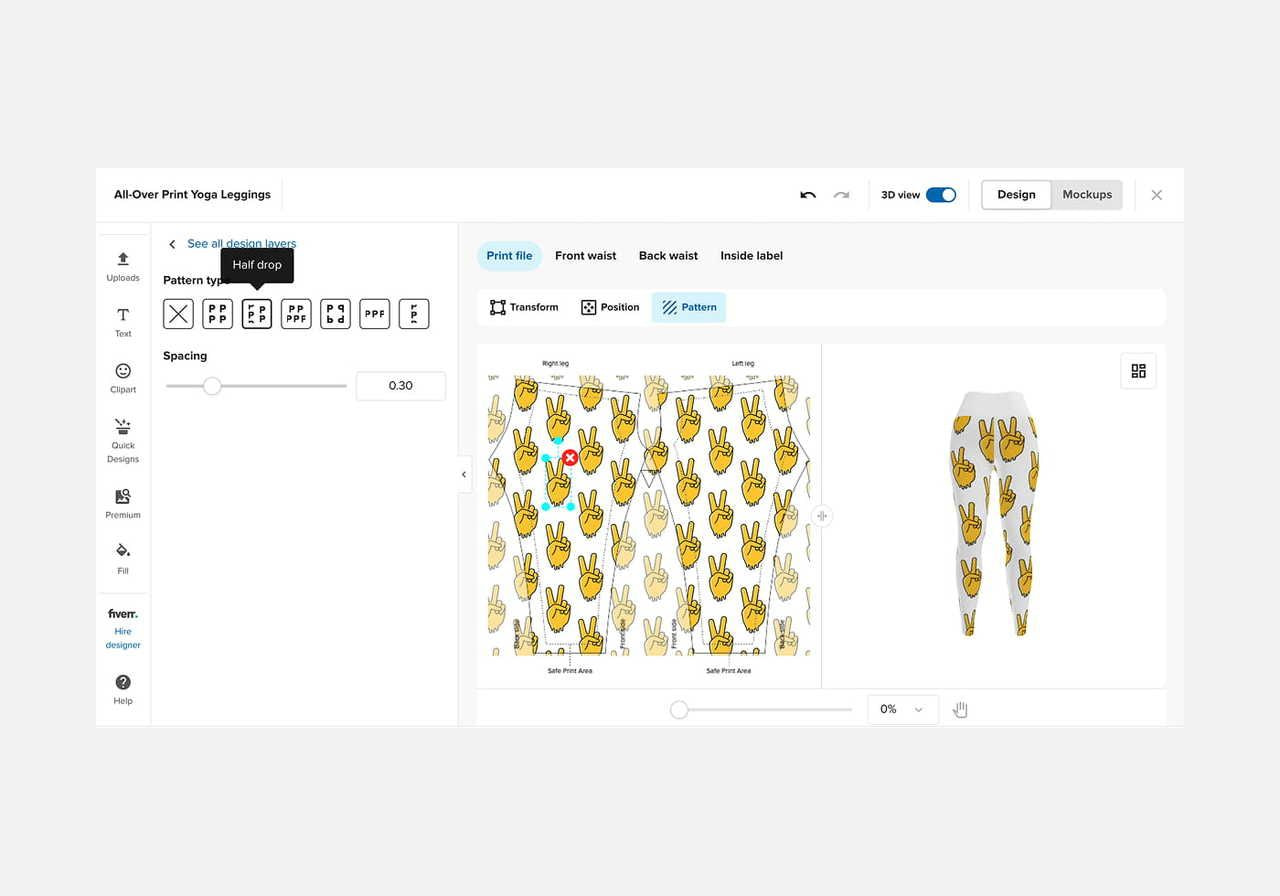
Task: Open the Inside label tab
Action: [751, 255]
